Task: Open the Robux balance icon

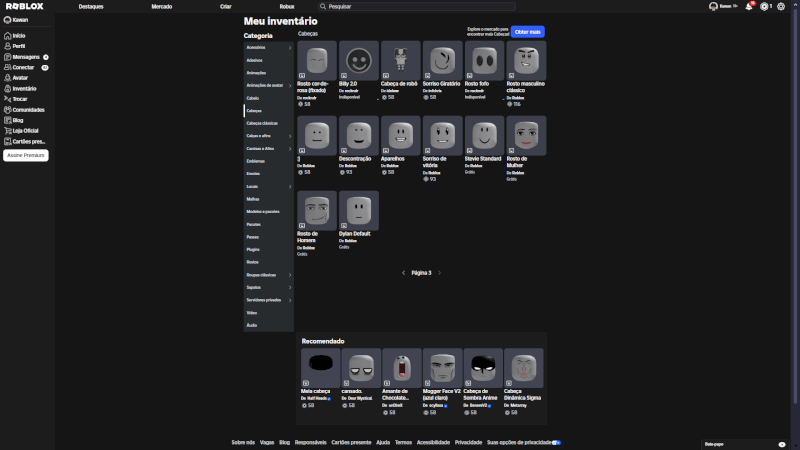Action: [x=764, y=7]
